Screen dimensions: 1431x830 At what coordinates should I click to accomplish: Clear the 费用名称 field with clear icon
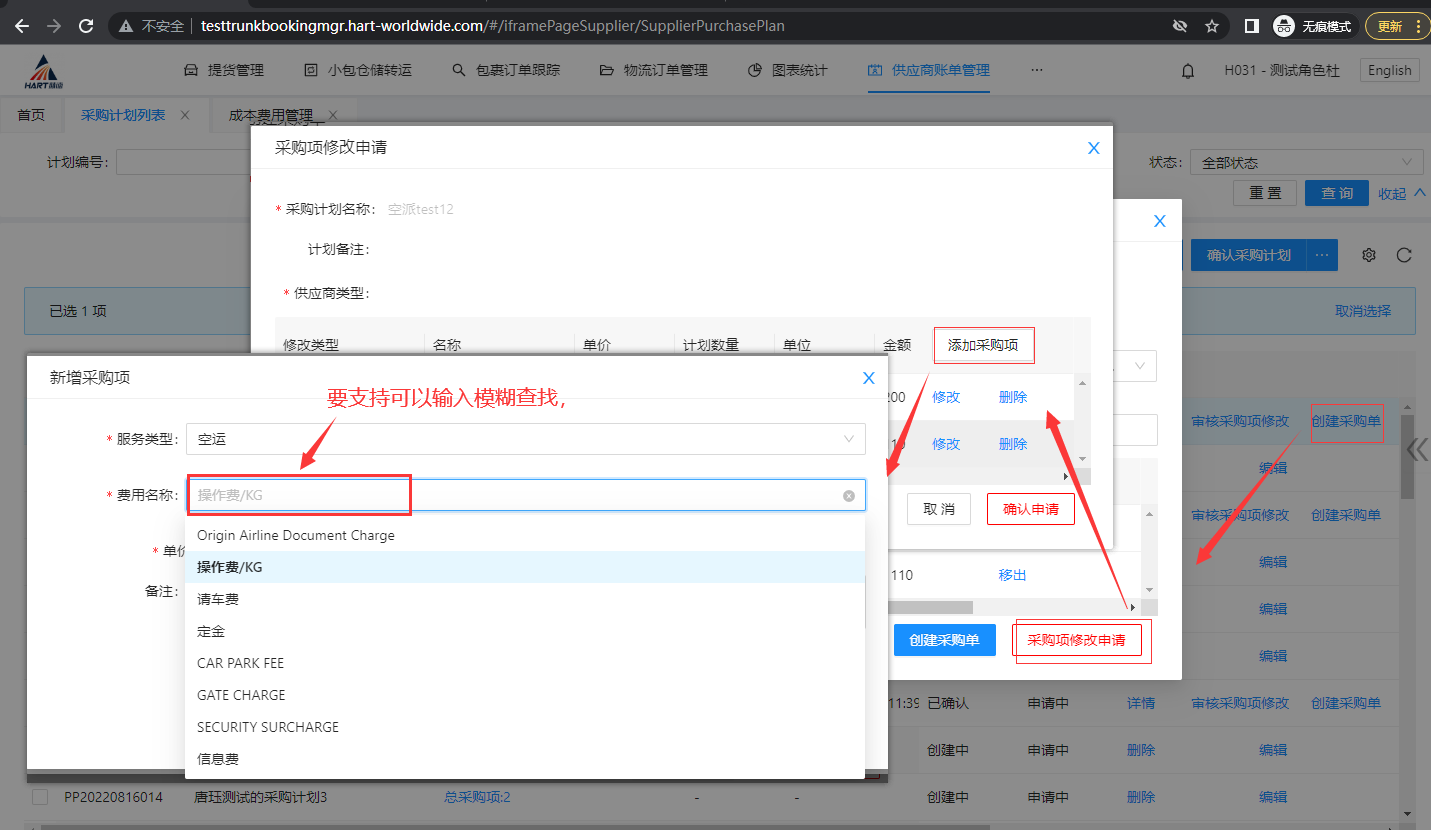[x=849, y=495]
